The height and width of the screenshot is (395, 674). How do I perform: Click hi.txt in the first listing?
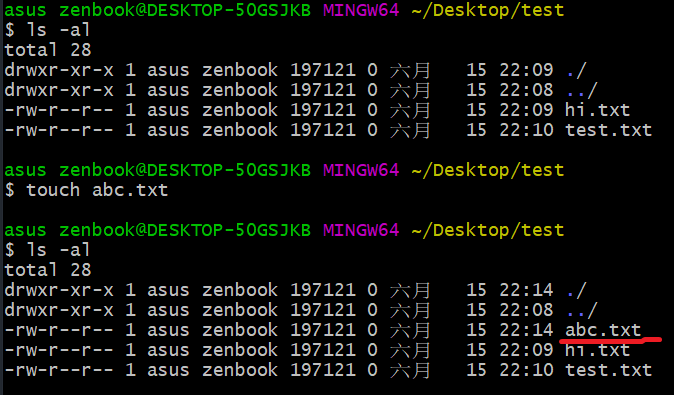[597, 110]
